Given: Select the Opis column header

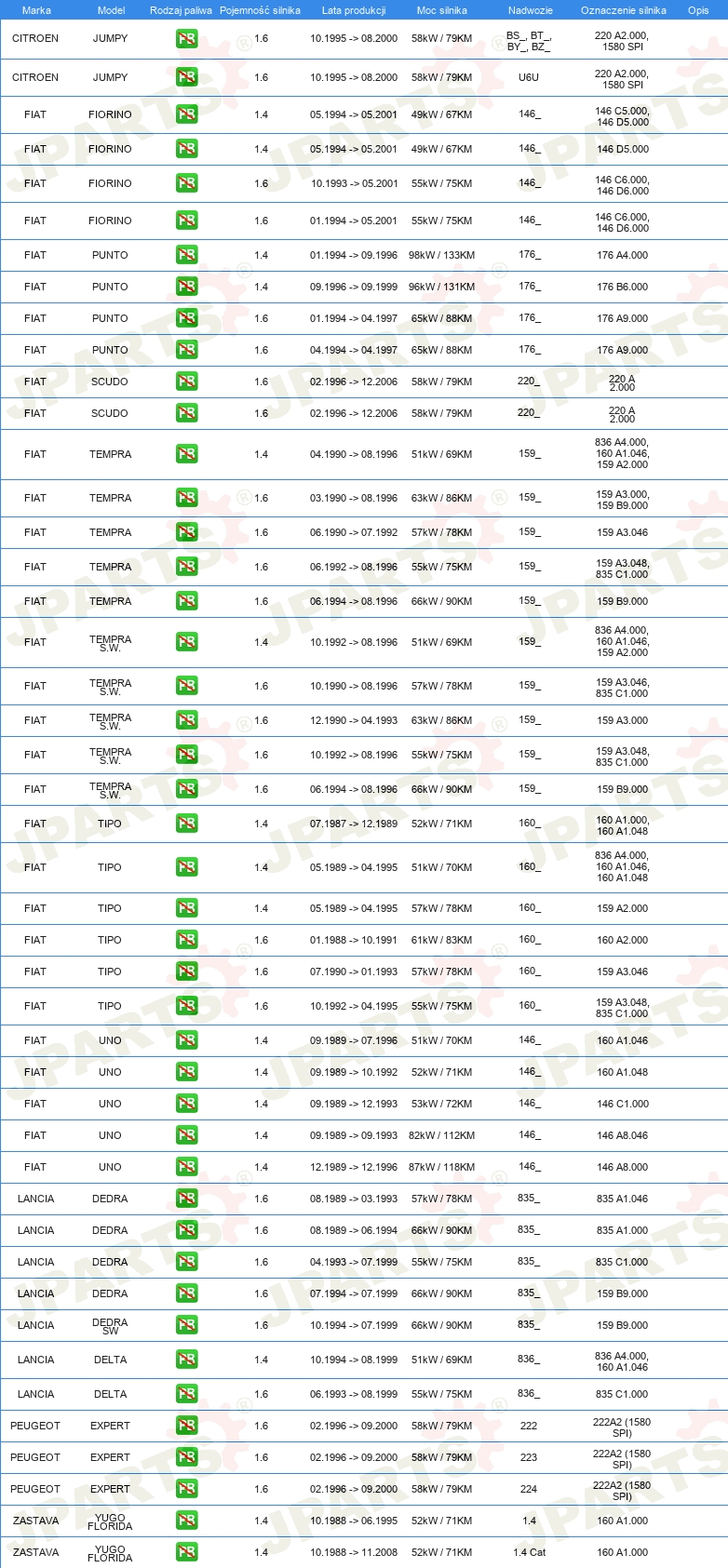Looking at the screenshot, I should click(x=698, y=10).
